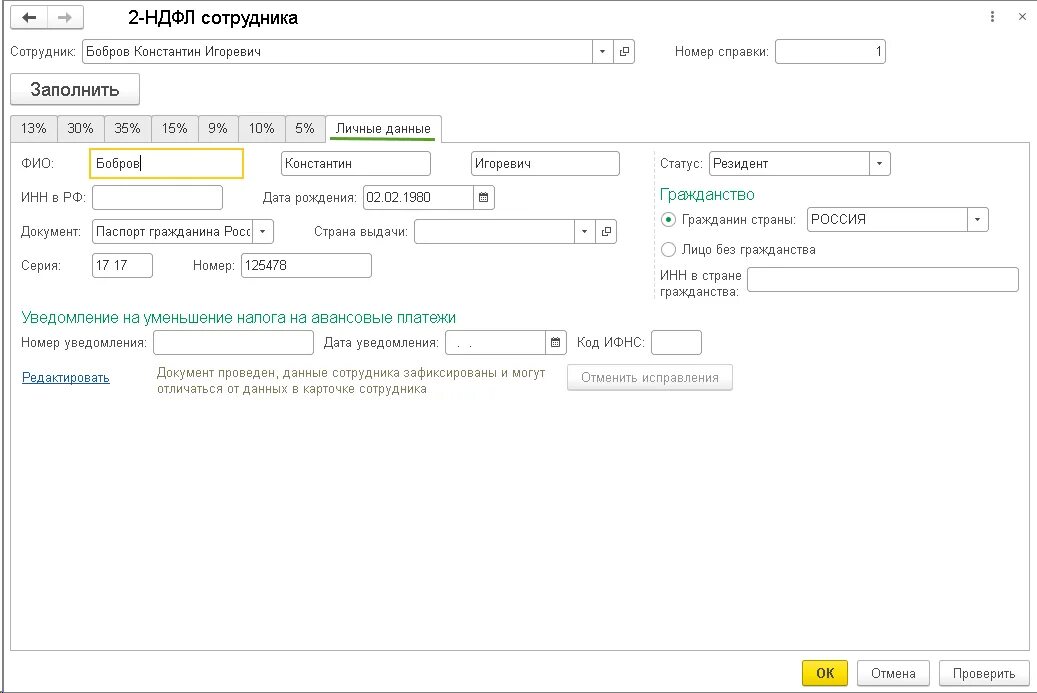Click the Проверить button
1037x693 pixels.
pos(984,673)
